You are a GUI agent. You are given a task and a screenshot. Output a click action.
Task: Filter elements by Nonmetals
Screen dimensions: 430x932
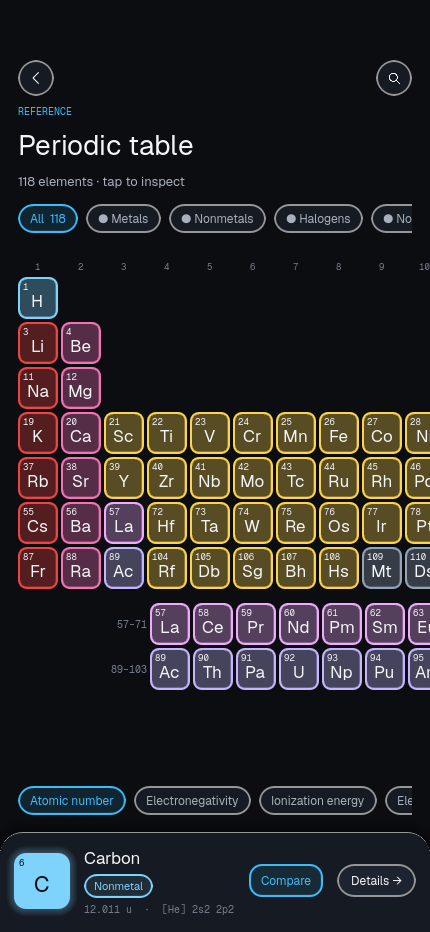pyautogui.click(x=218, y=219)
